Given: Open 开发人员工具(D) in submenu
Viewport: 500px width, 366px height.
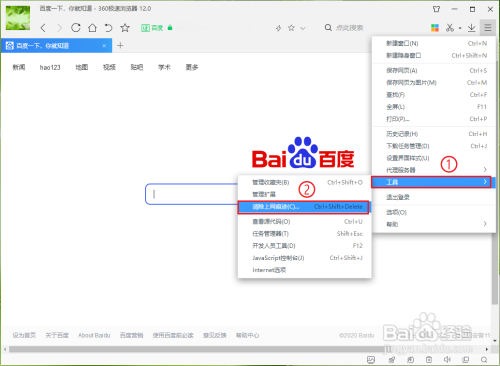Looking at the screenshot, I should tap(304, 246).
